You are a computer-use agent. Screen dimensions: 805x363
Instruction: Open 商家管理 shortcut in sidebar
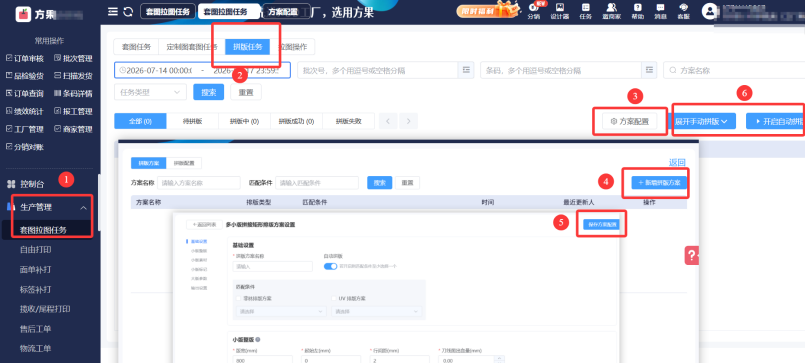[x=73, y=129]
